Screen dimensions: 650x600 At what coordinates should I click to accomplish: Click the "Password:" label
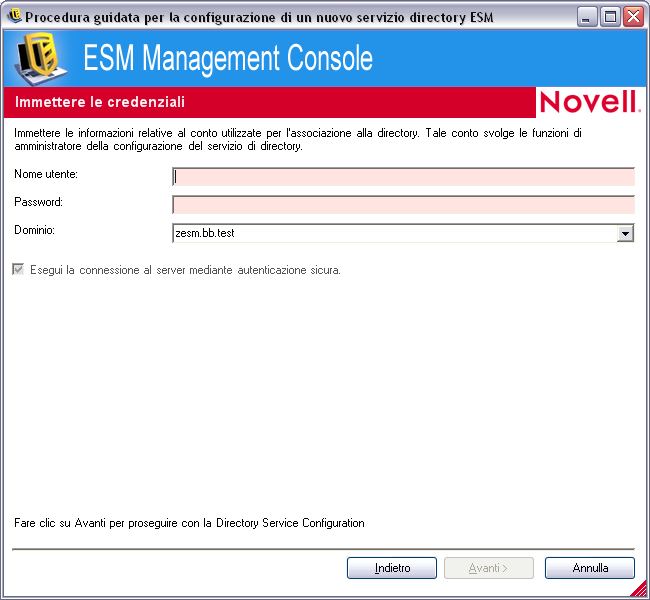click(39, 202)
